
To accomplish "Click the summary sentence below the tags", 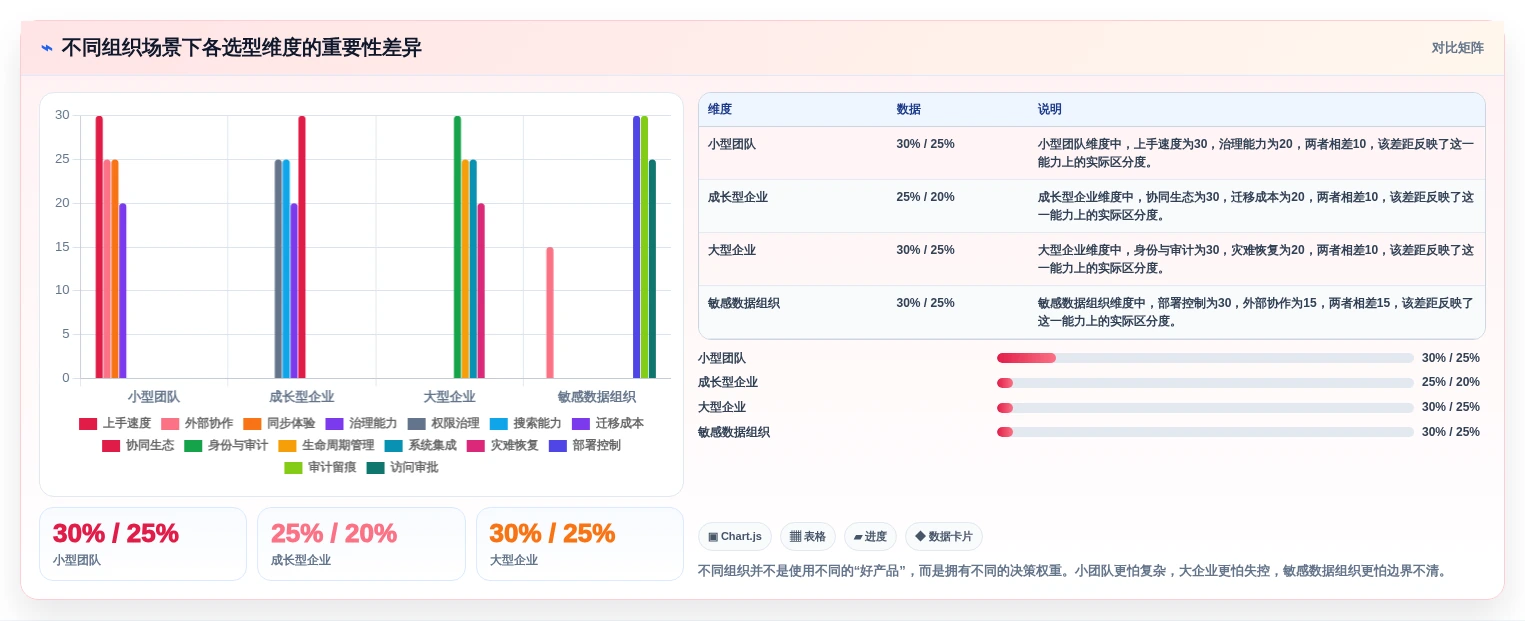I will pos(1073,571).
